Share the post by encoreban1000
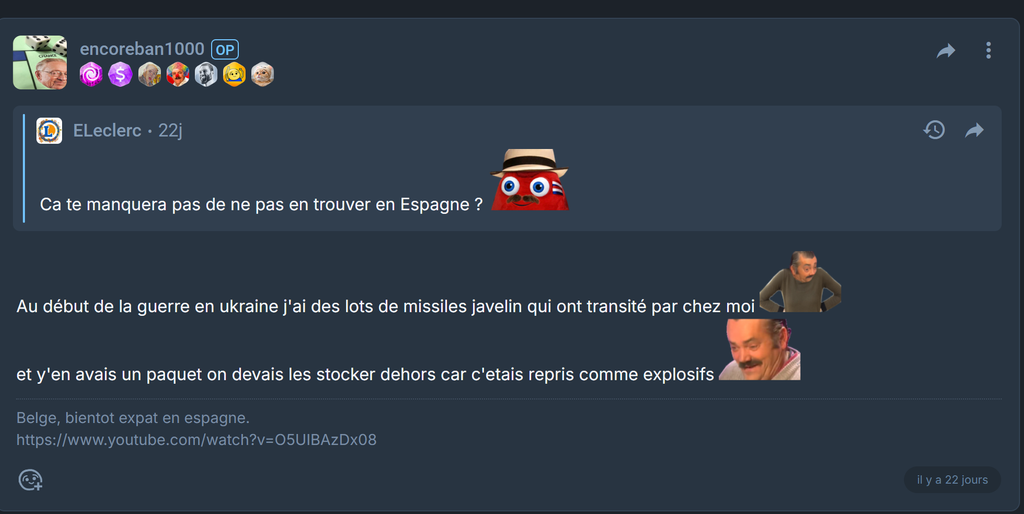This screenshot has height=514, width=1024. point(946,51)
